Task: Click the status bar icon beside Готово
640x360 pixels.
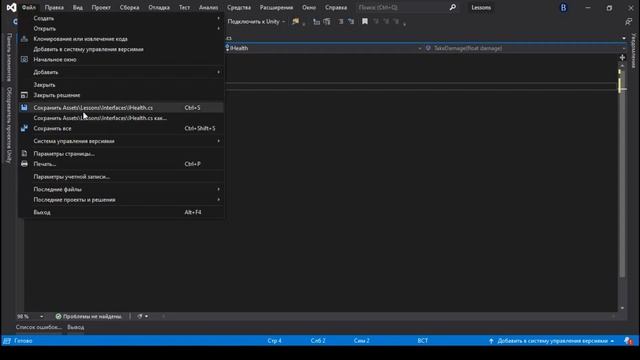Action: 7,341
